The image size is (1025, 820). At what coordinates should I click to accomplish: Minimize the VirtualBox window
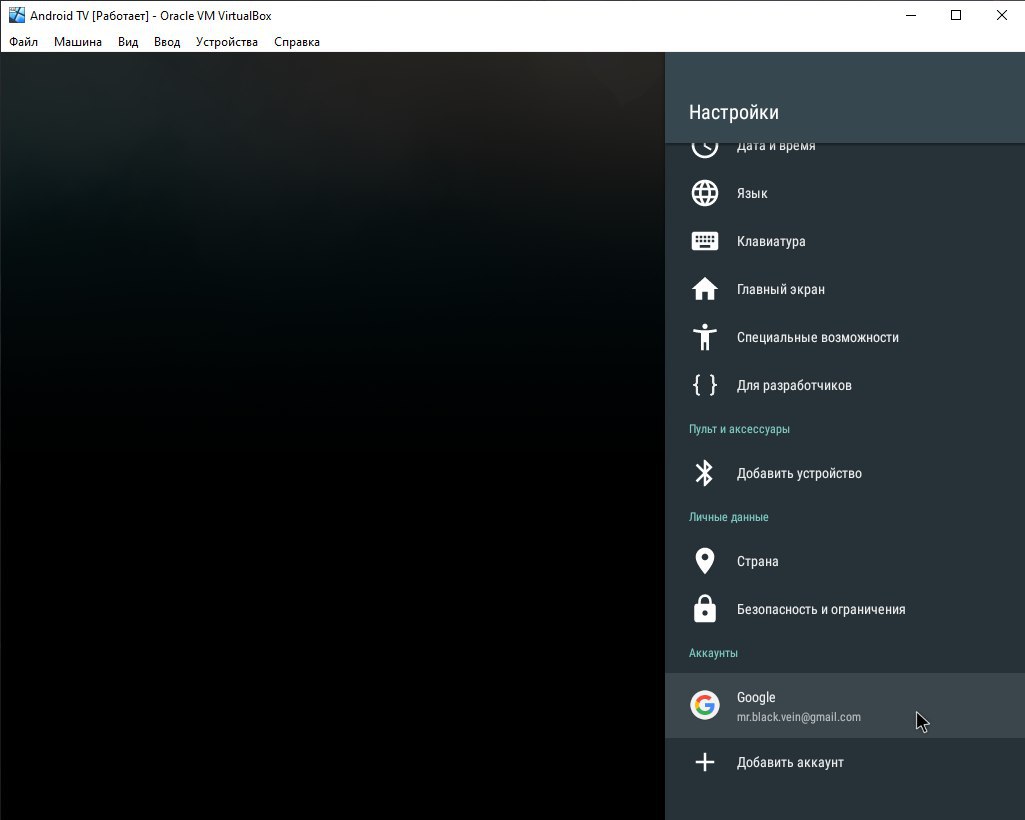pyautogui.click(x=911, y=15)
